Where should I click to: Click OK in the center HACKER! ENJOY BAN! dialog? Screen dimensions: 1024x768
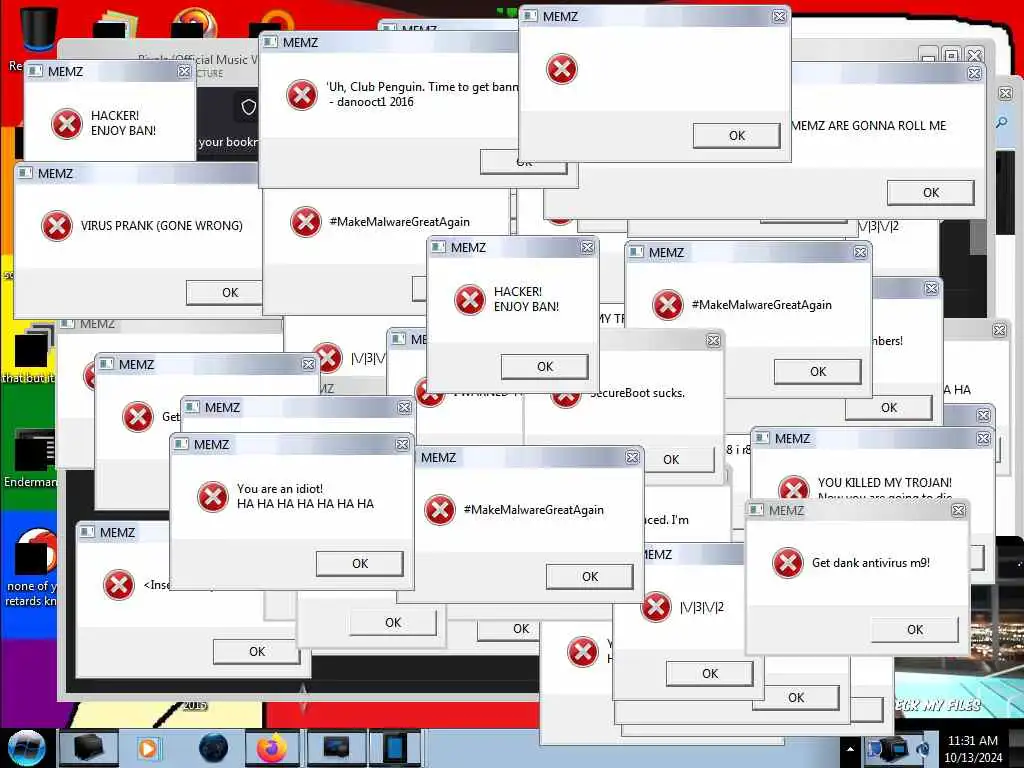[x=545, y=366]
